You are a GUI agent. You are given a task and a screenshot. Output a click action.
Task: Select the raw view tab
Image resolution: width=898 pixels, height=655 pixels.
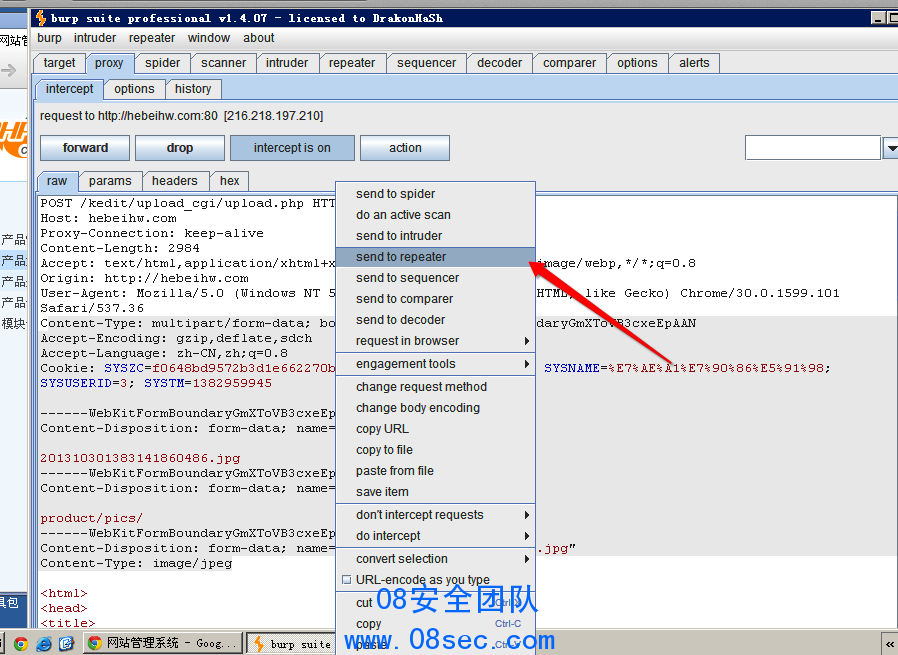(57, 181)
